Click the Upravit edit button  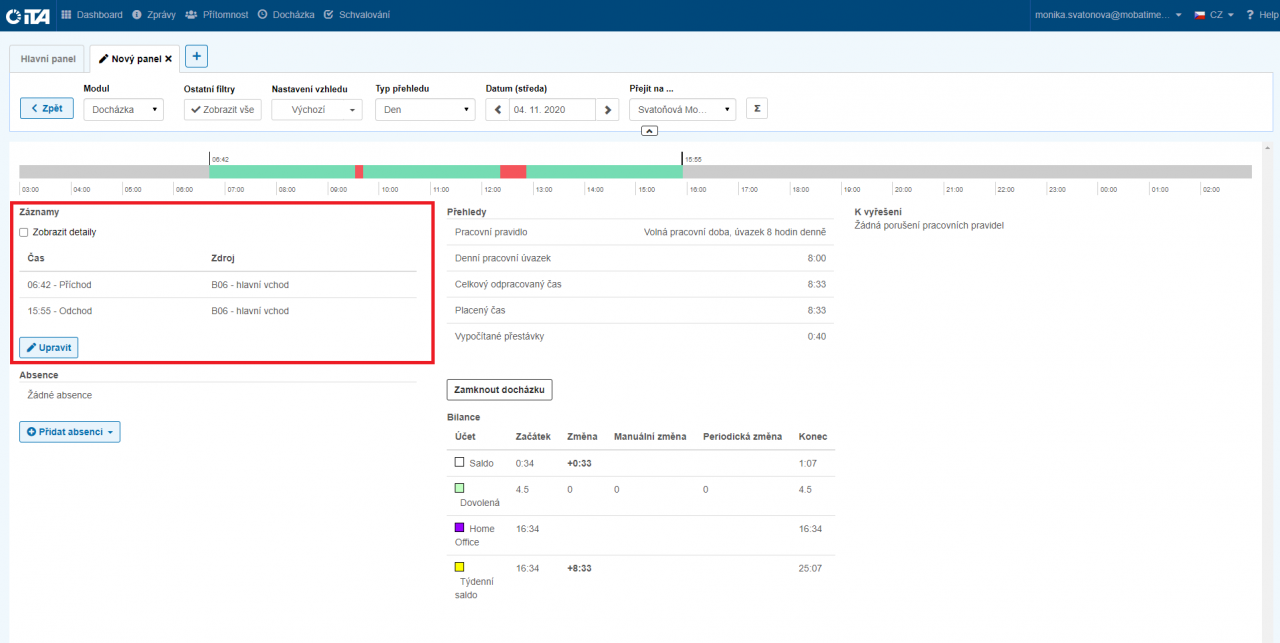(x=48, y=347)
